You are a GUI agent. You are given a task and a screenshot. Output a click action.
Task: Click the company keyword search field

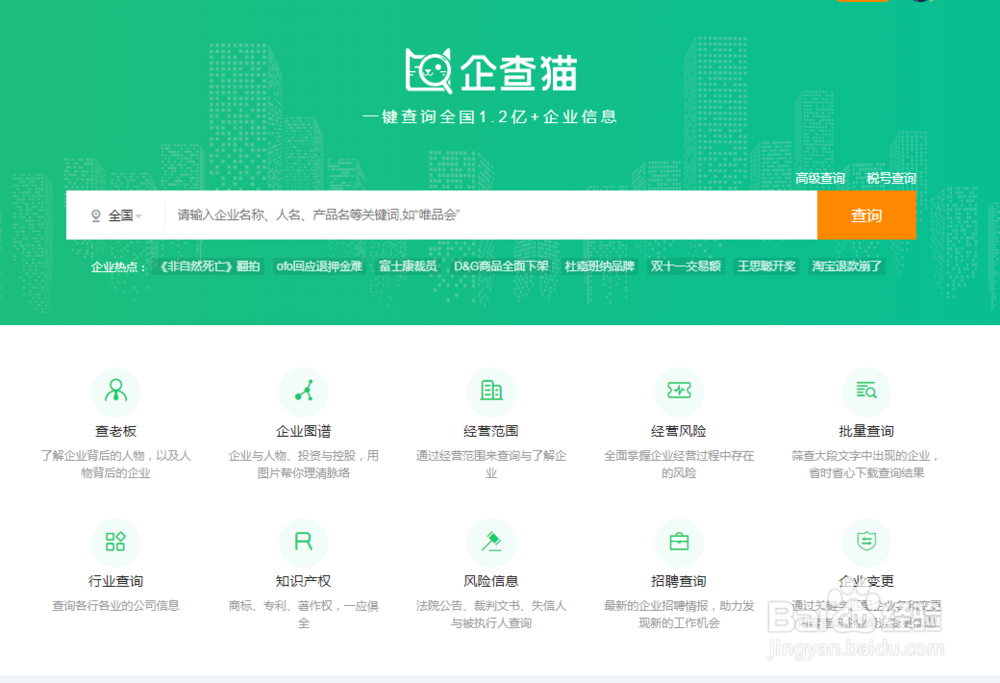[x=490, y=215]
